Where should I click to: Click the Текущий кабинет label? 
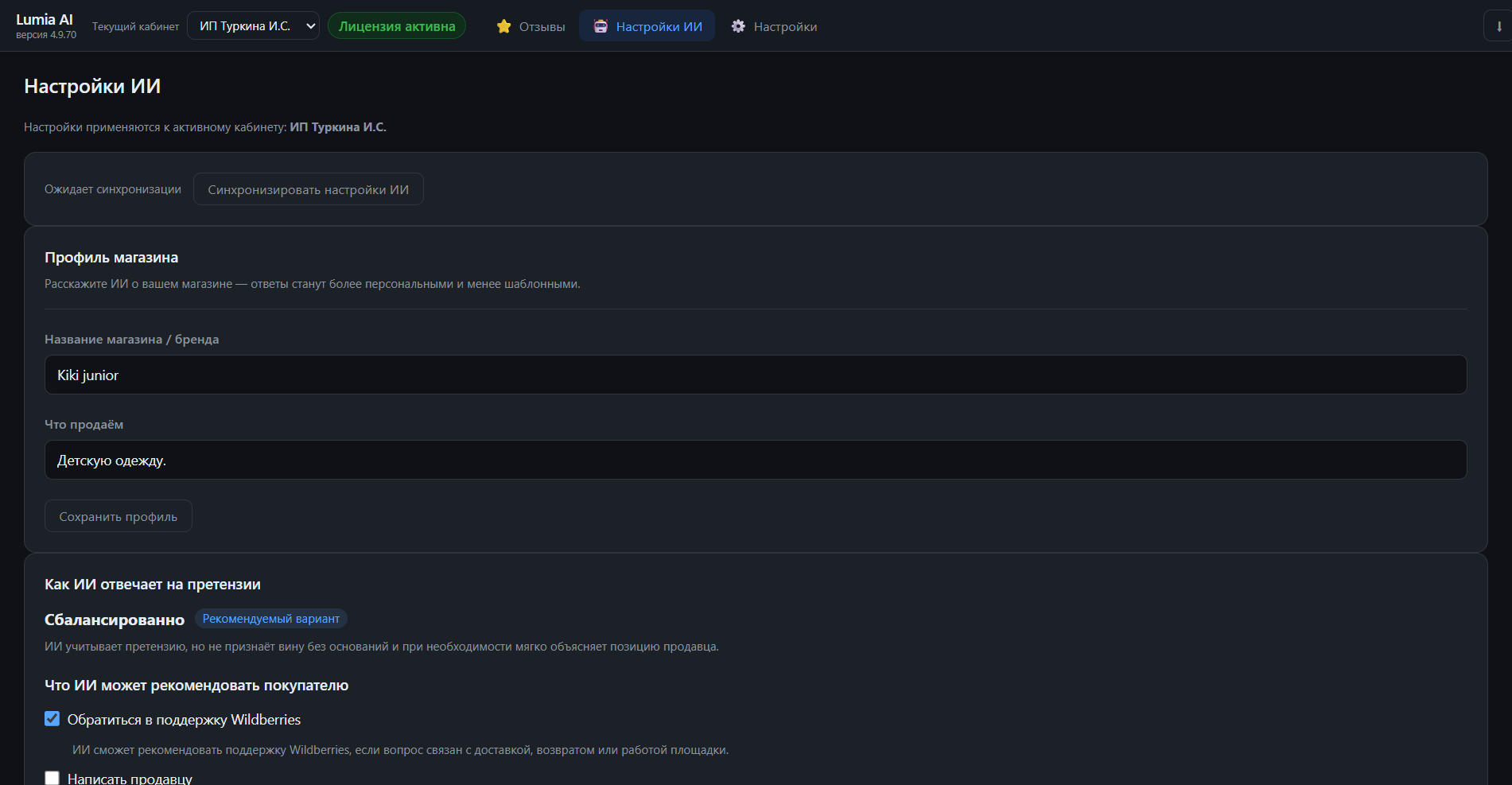click(x=136, y=26)
